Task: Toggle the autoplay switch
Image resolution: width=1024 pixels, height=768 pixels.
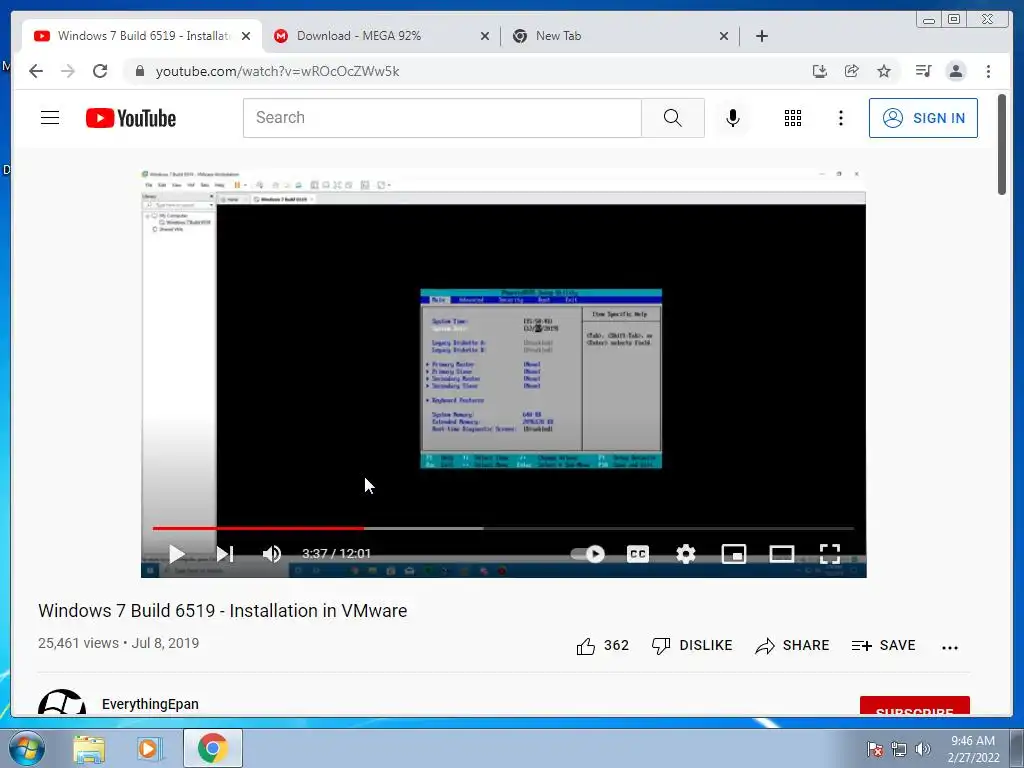Action: point(588,554)
